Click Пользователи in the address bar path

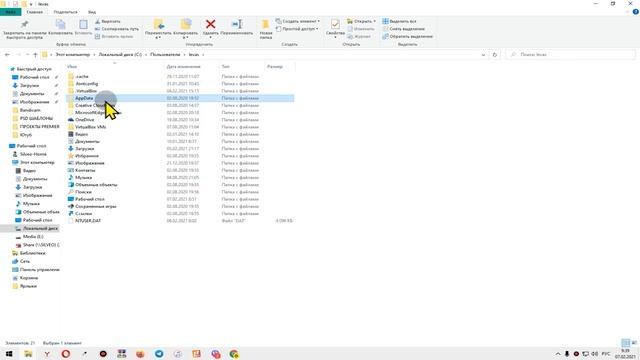165,55
